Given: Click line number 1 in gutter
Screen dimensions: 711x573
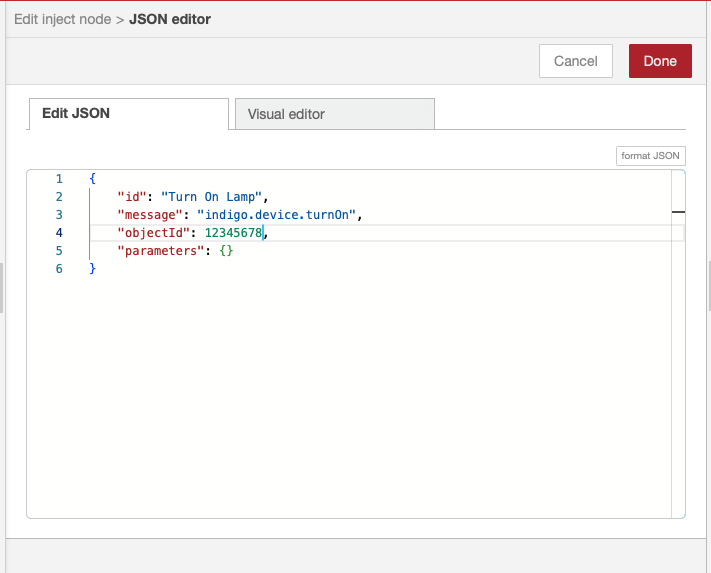Looking at the screenshot, I should [x=59, y=179].
